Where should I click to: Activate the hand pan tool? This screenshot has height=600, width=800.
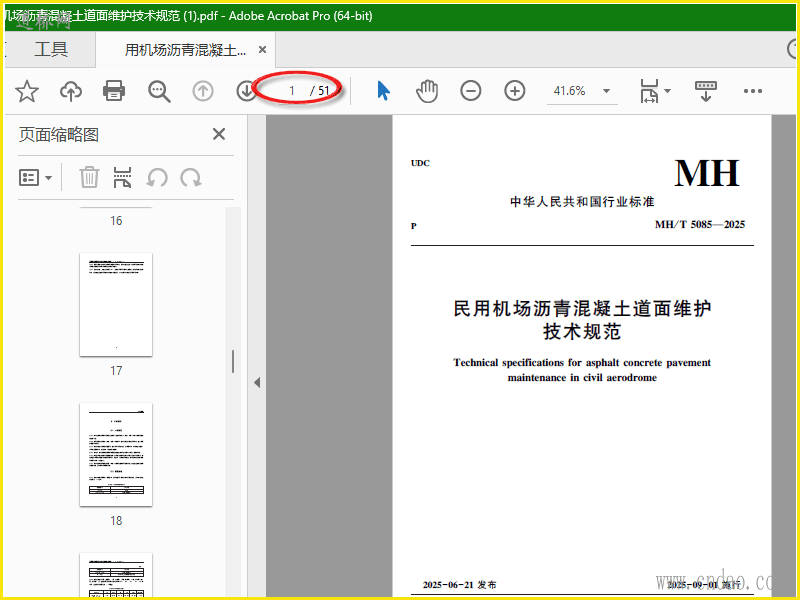[427, 91]
